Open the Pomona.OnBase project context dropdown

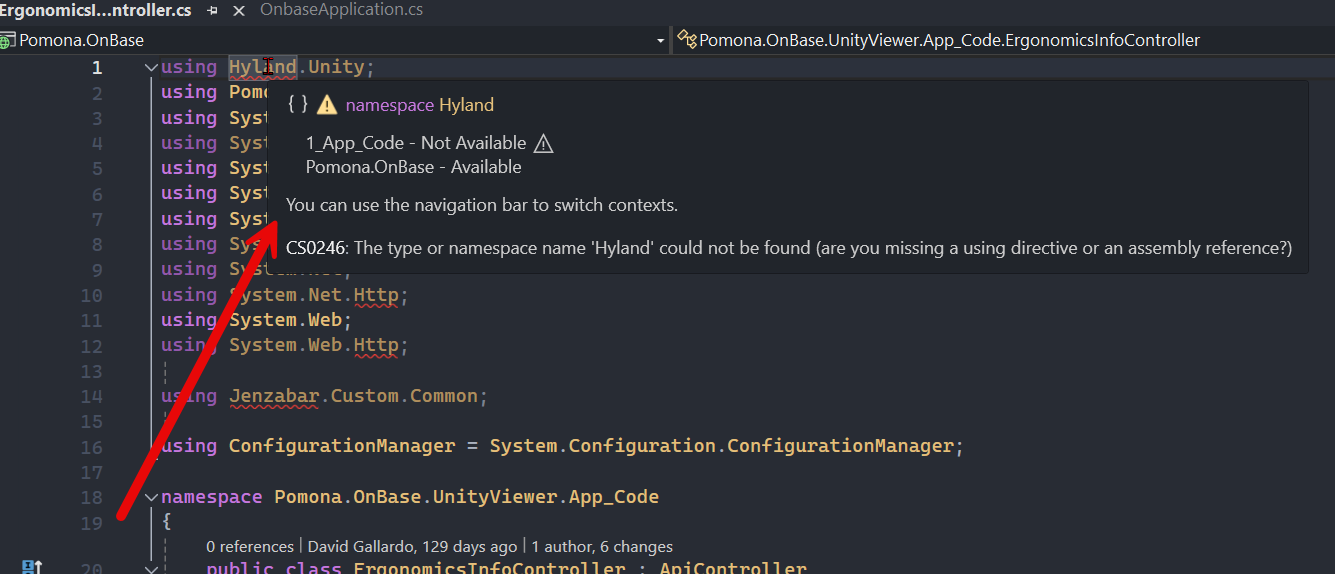(x=334, y=40)
